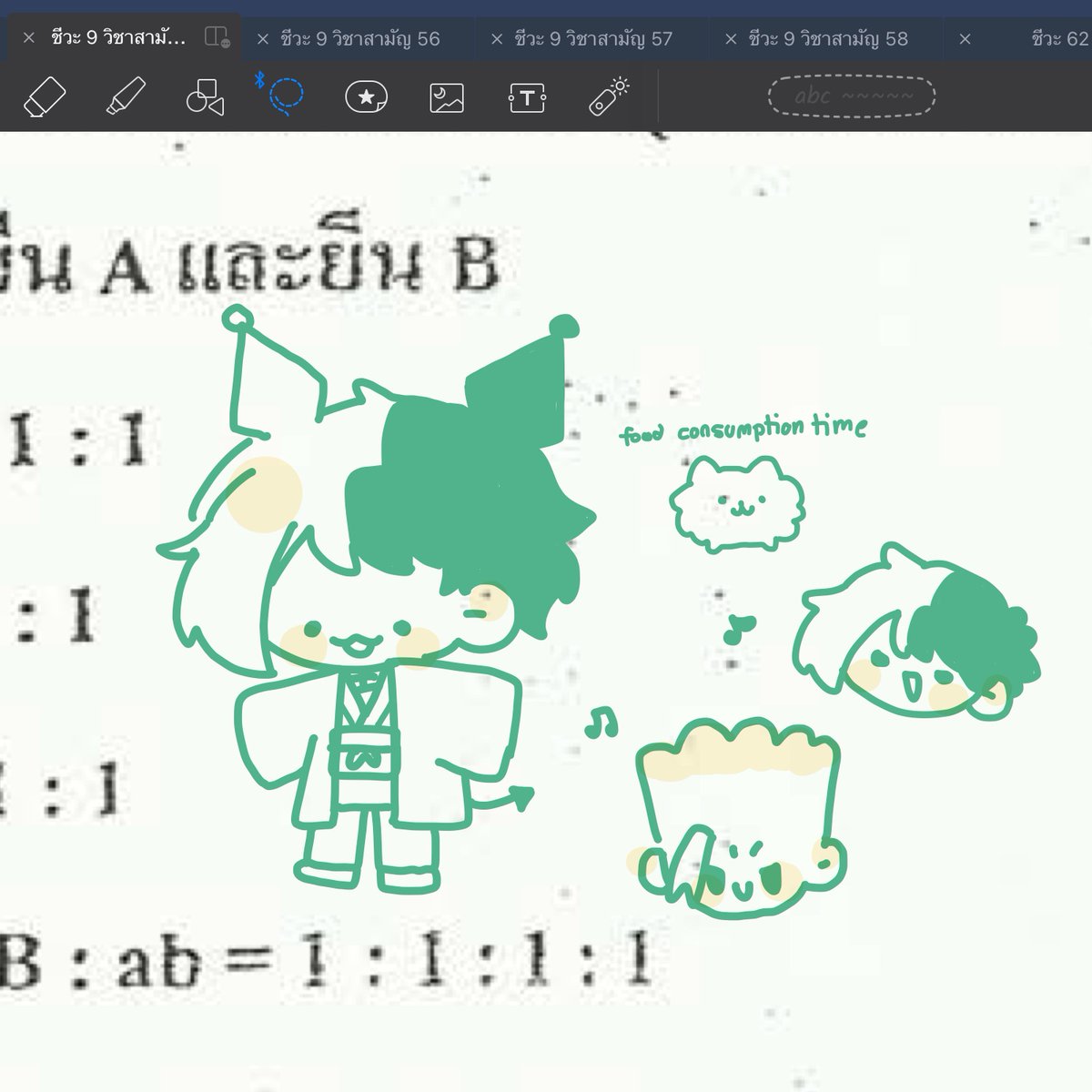The image size is (1092, 1092).
Task: Select the Shapes tool
Action: pyautogui.click(x=205, y=97)
